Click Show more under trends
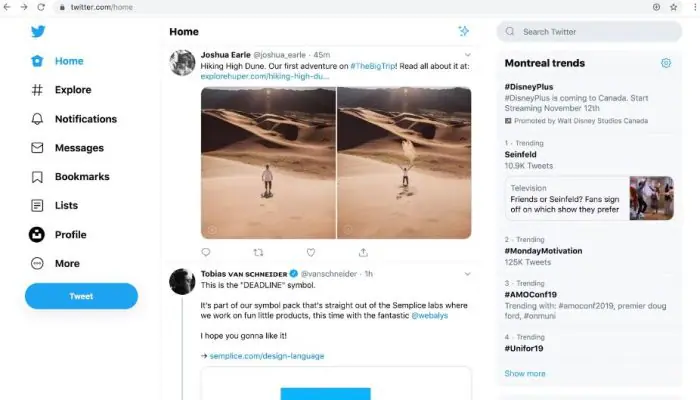 coord(525,373)
